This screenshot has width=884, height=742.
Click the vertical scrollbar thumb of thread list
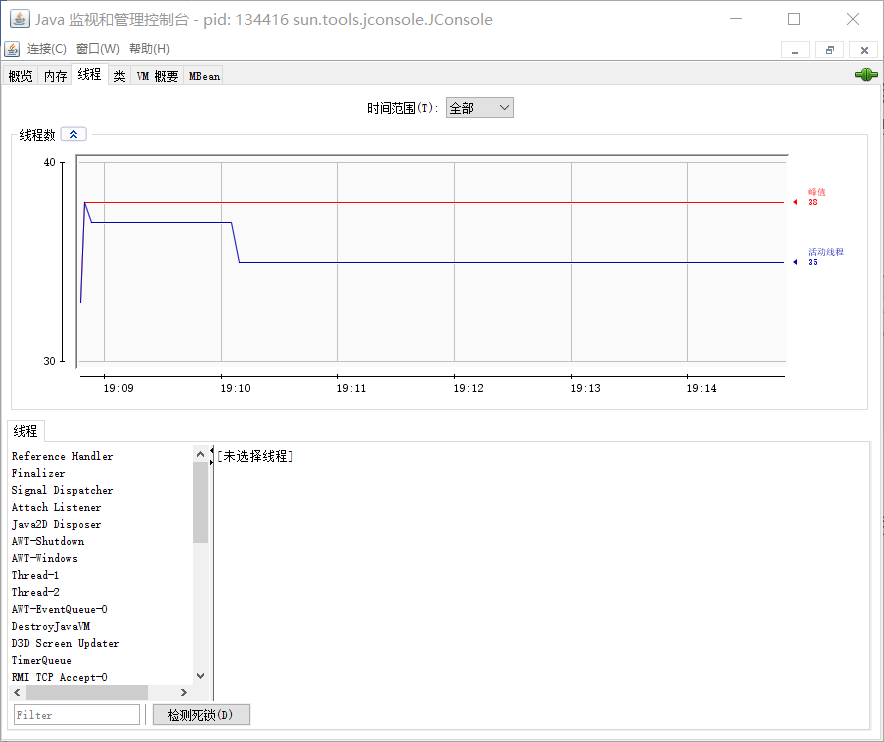coord(200,502)
